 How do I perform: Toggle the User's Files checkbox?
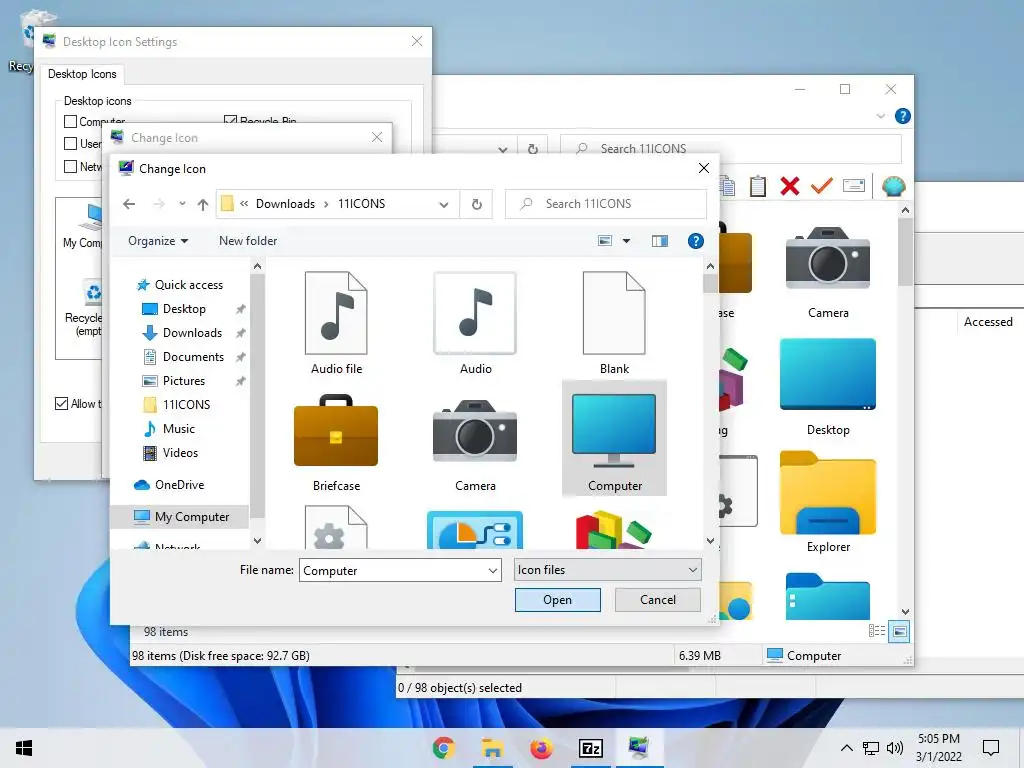pyautogui.click(x=71, y=144)
